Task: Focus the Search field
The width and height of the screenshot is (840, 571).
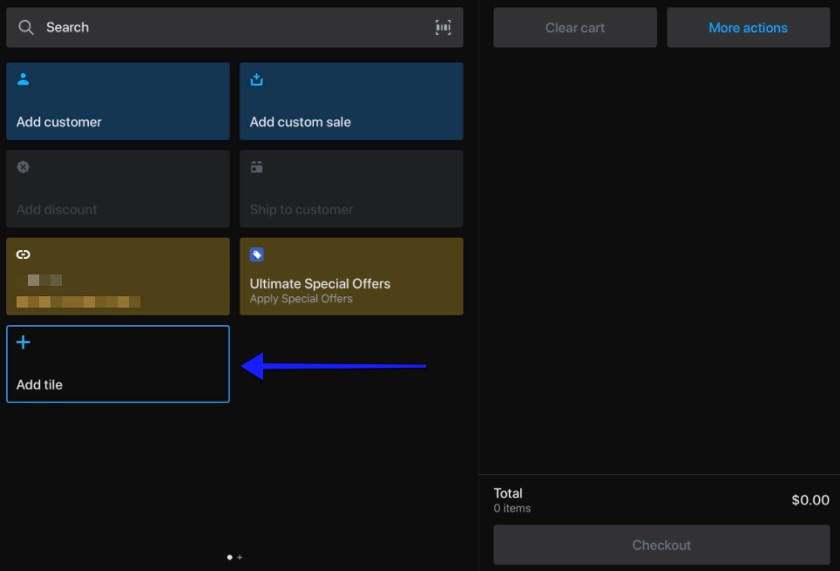Action: [x=235, y=27]
